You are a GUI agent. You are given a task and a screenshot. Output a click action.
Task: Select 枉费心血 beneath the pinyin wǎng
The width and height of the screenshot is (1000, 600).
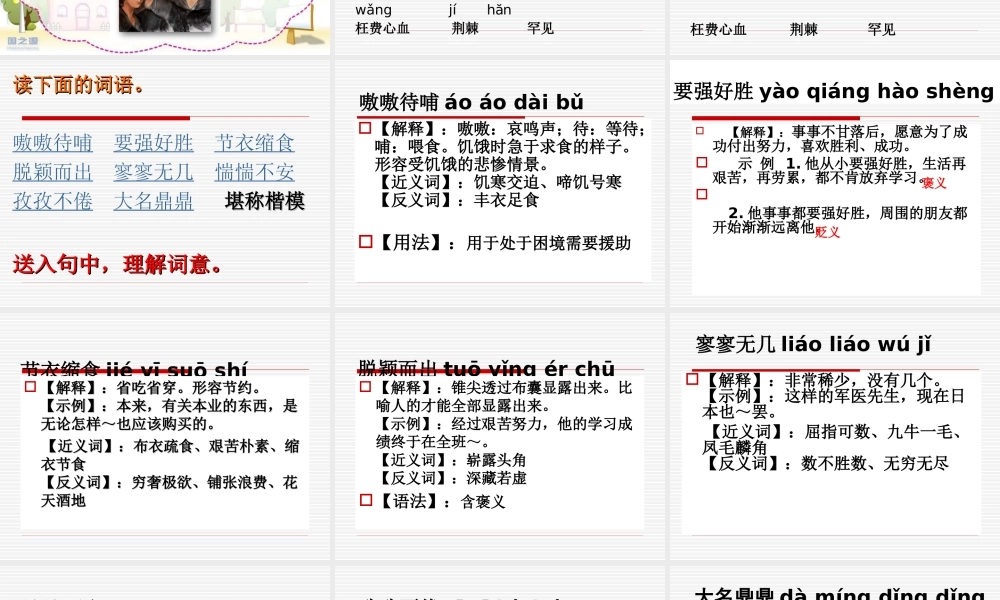tap(383, 29)
